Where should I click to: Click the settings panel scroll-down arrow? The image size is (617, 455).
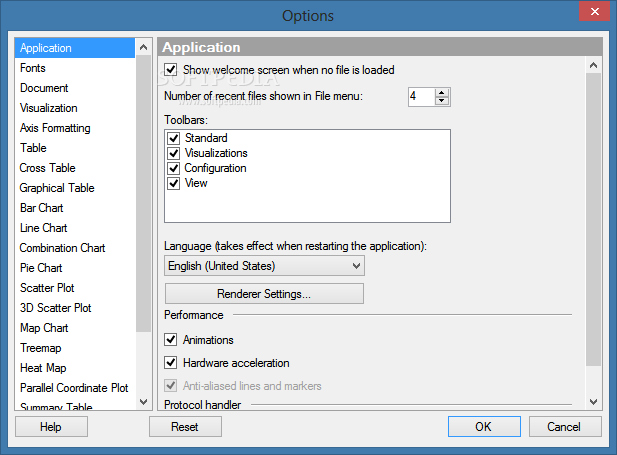tap(593, 402)
